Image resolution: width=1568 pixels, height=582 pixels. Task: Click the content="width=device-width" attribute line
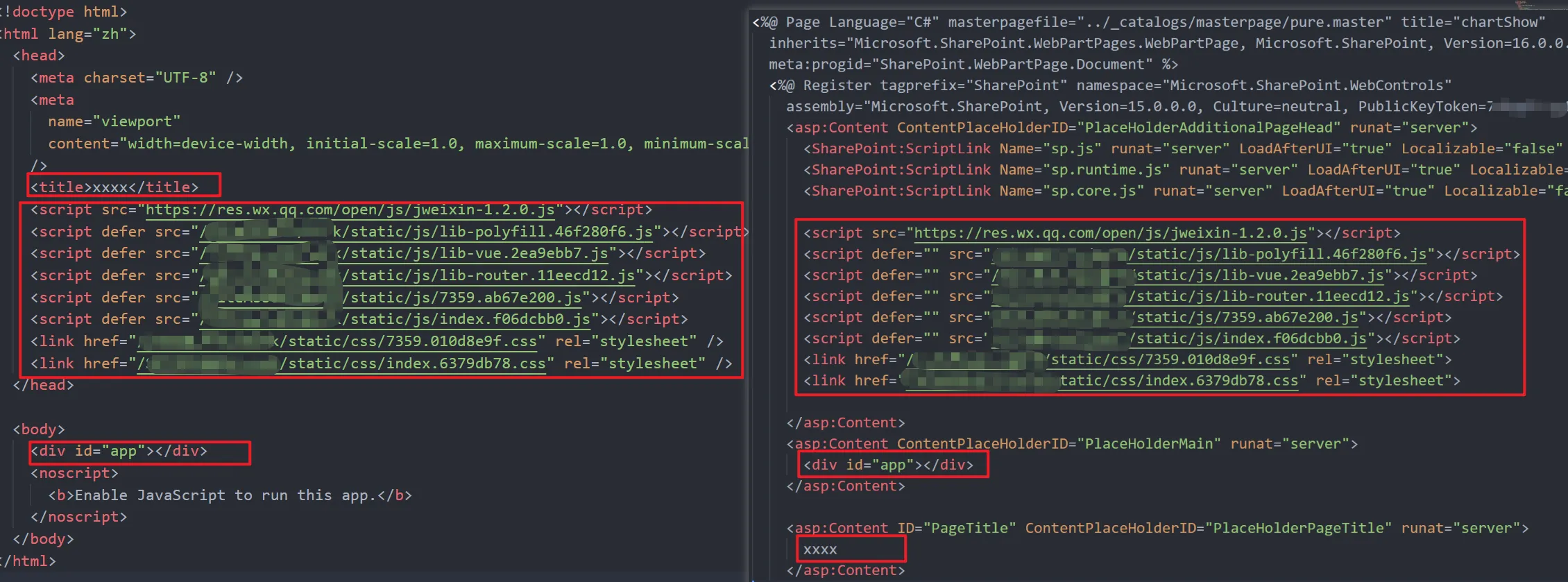click(398, 144)
